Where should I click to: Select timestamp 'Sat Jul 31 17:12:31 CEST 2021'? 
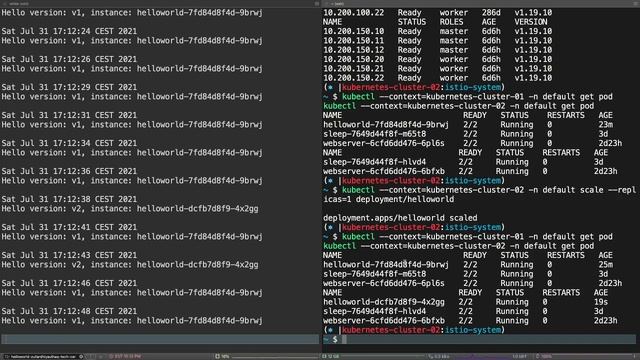(69, 115)
